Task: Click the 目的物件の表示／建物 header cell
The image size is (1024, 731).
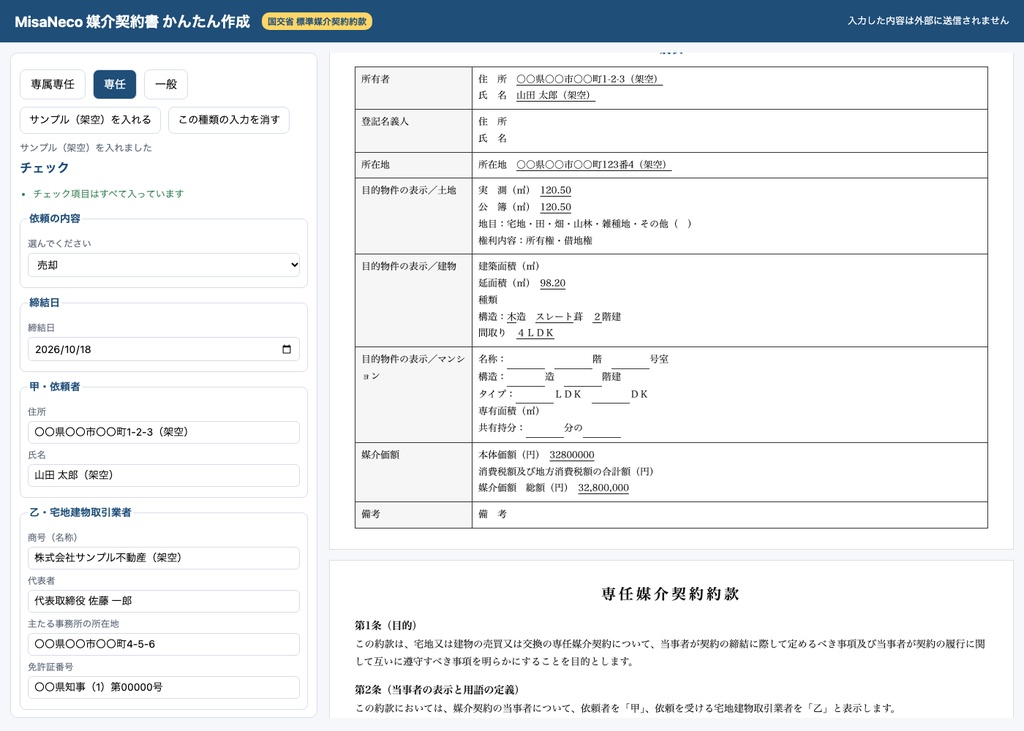Action: coord(413,300)
